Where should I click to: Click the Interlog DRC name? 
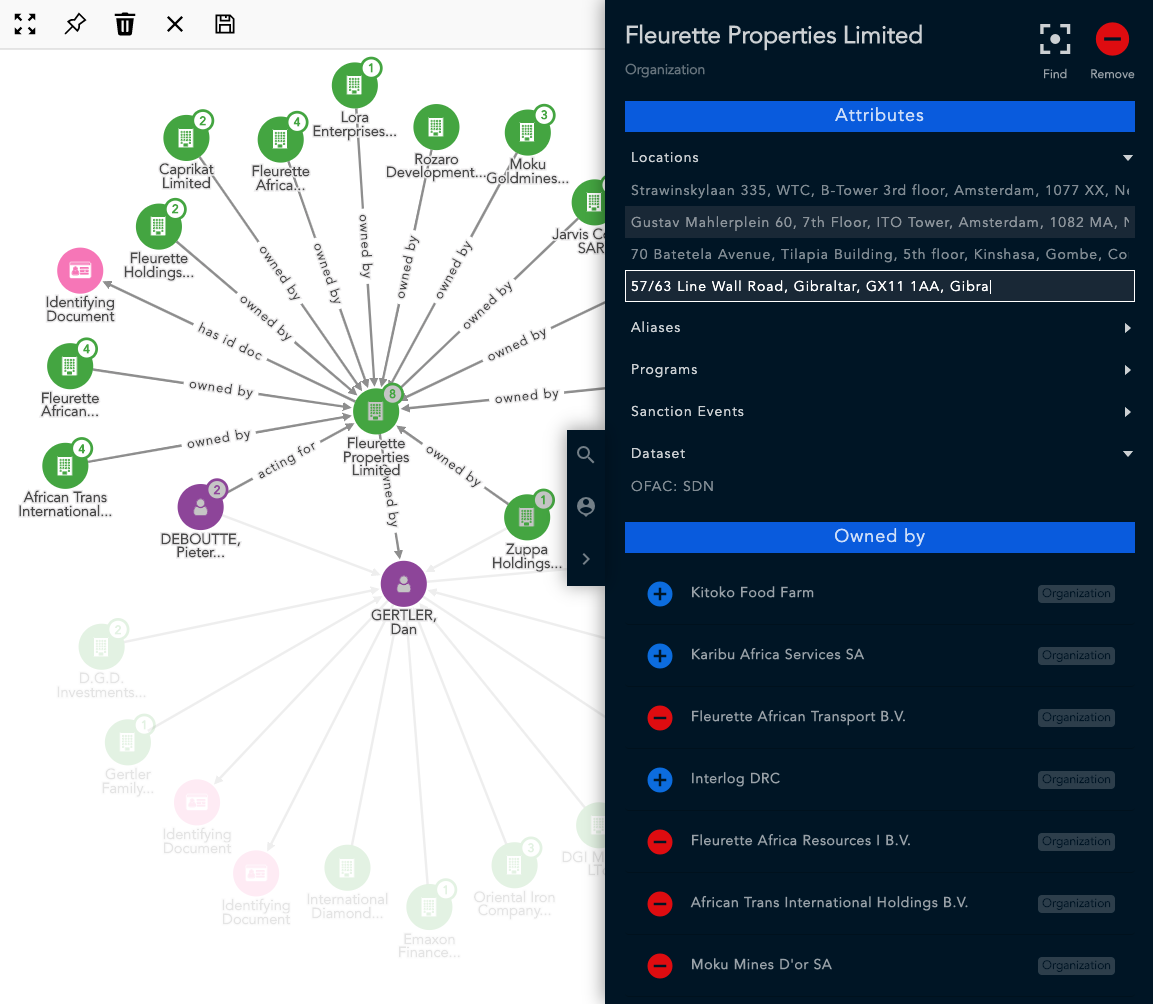[x=735, y=778]
